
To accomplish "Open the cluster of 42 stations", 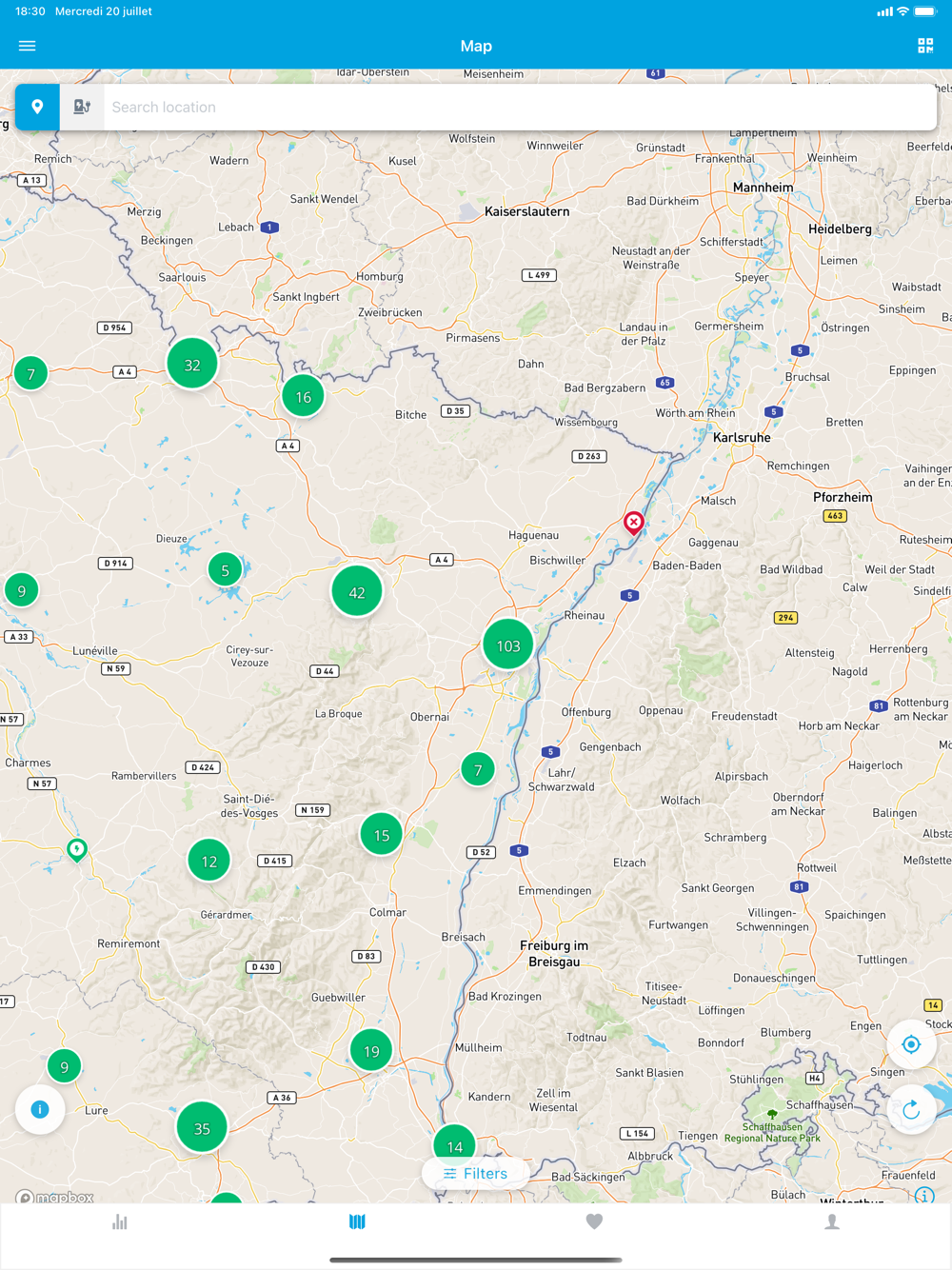I will (357, 592).
